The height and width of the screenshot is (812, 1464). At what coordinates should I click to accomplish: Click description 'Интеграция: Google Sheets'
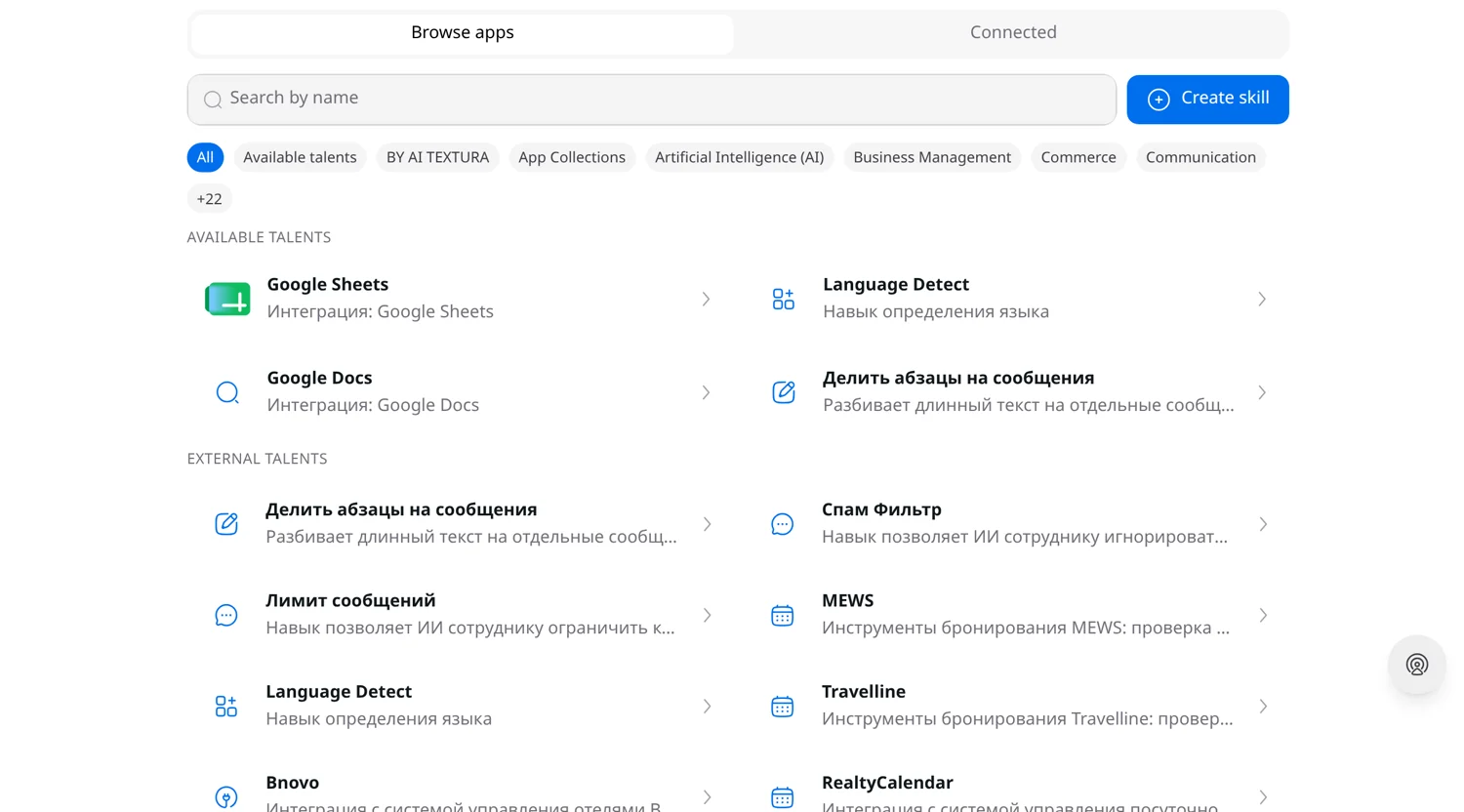(x=380, y=311)
